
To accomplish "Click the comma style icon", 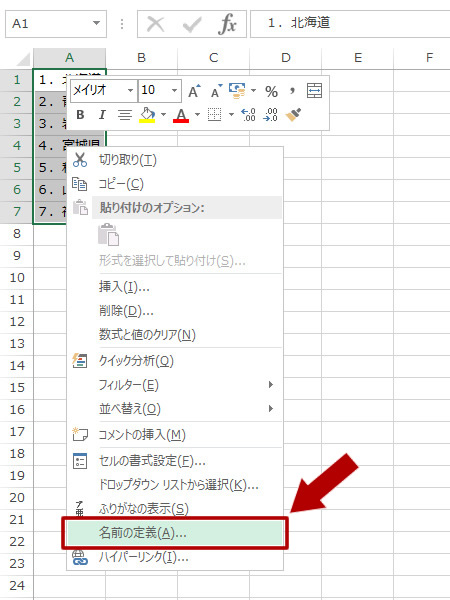I will (292, 90).
